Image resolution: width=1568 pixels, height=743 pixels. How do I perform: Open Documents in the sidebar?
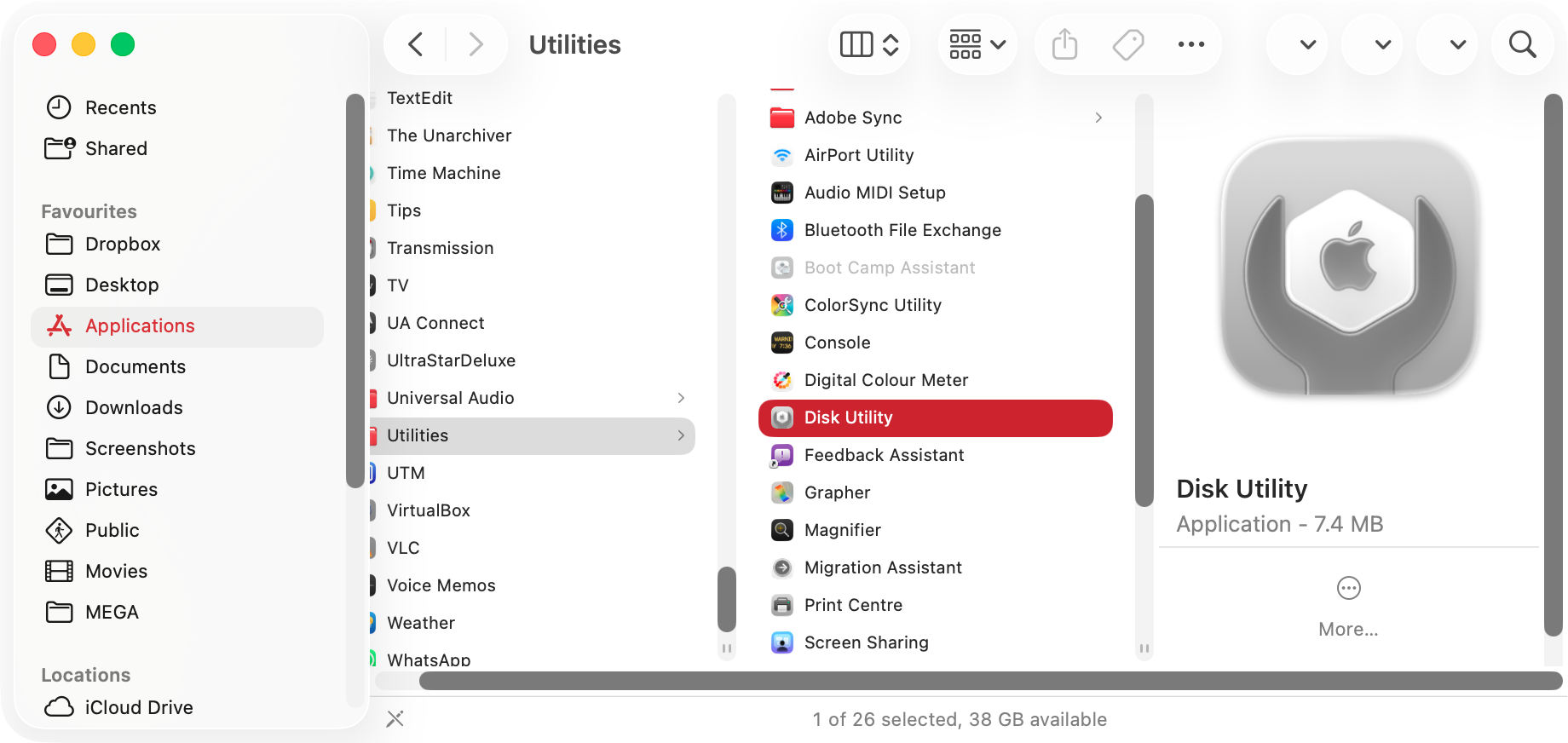pyautogui.click(x=177, y=366)
